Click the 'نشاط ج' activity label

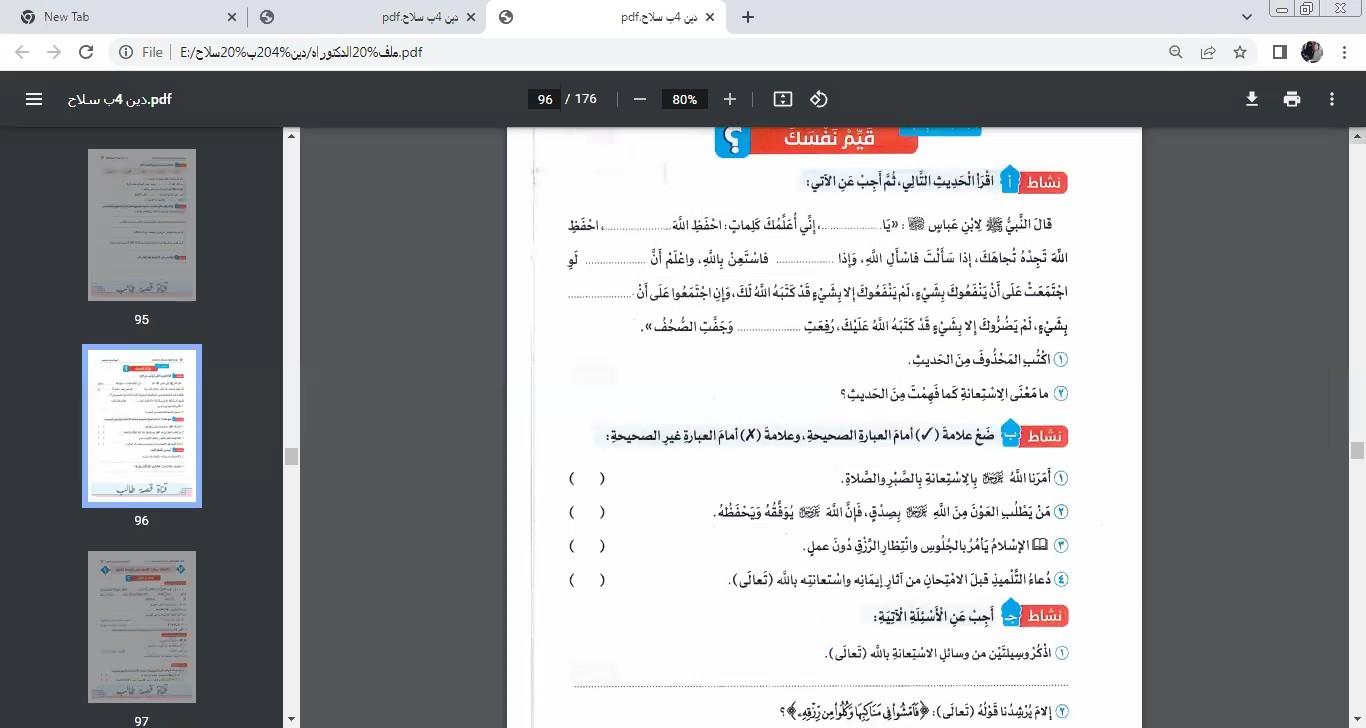click(x=1034, y=615)
